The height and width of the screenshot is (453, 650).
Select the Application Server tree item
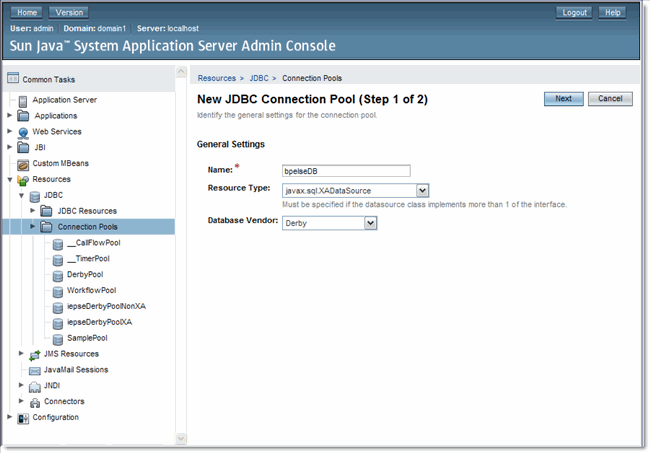point(65,100)
